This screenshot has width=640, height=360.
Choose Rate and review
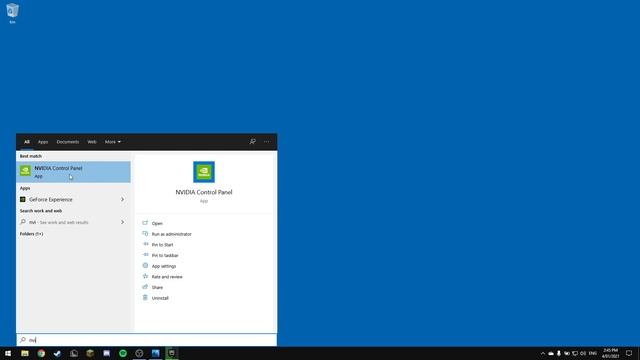(167, 276)
